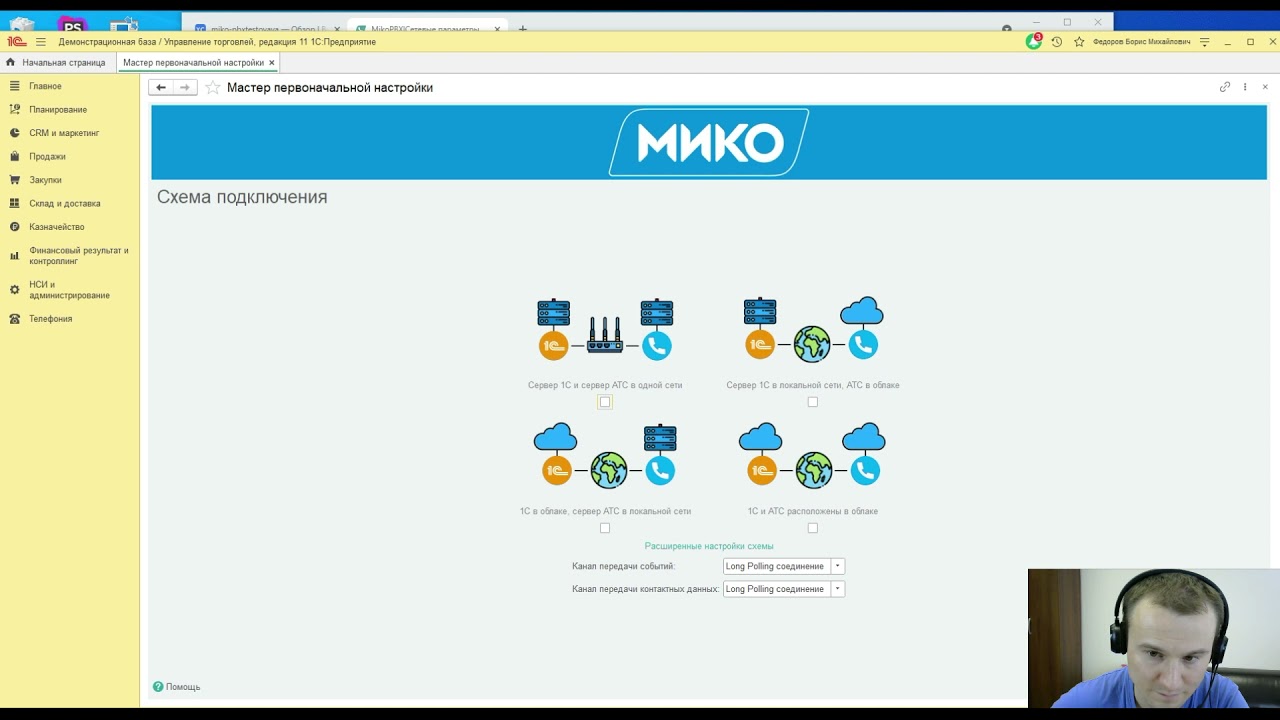The height and width of the screenshot is (720, 1280).
Task: Click the 'Канал передачи событий' Long Polling field
Action: tap(777, 566)
